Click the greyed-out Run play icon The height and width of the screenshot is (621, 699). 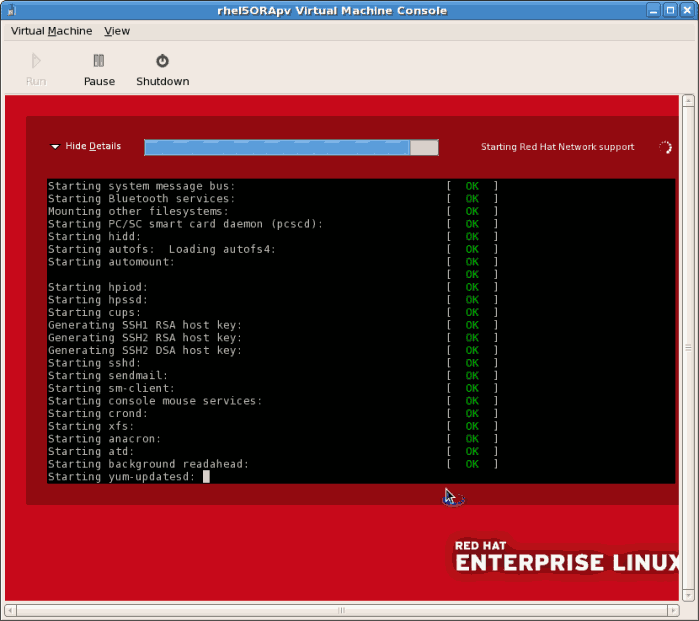tap(36, 62)
